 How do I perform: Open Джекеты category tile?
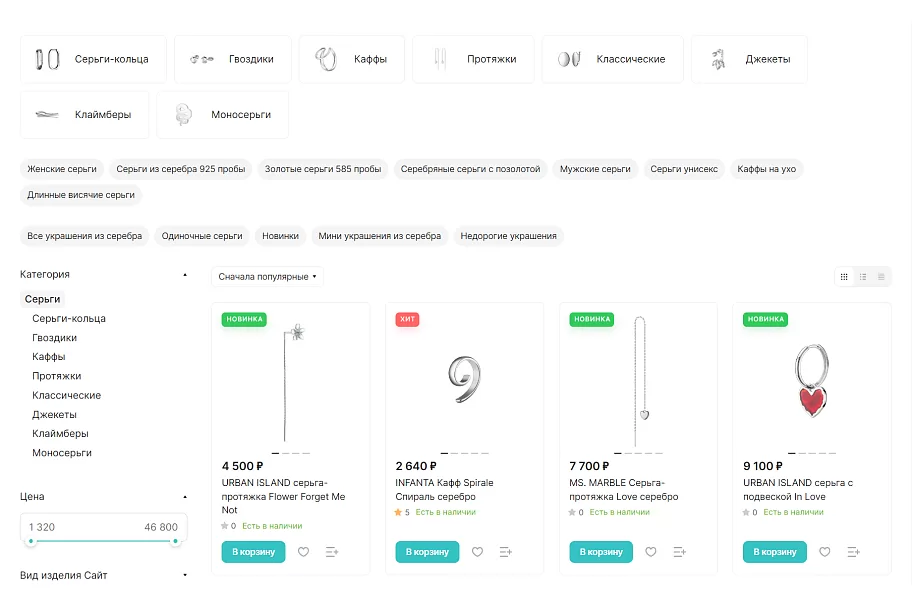tap(749, 59)
